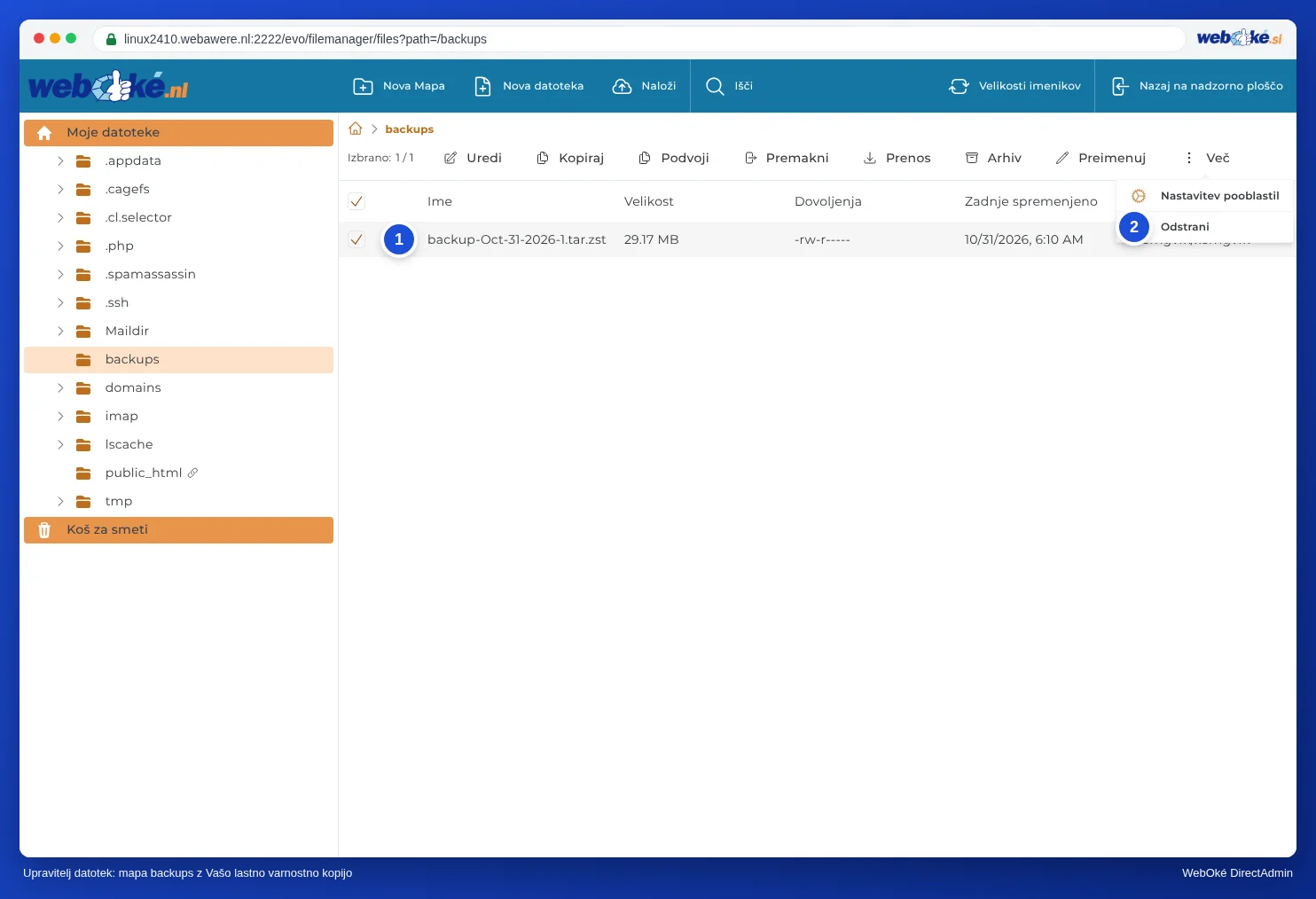The height and width of the screenshot is (899, 1316).
Task: Click the Premakni move icon
Action: (x=750, y=158)
